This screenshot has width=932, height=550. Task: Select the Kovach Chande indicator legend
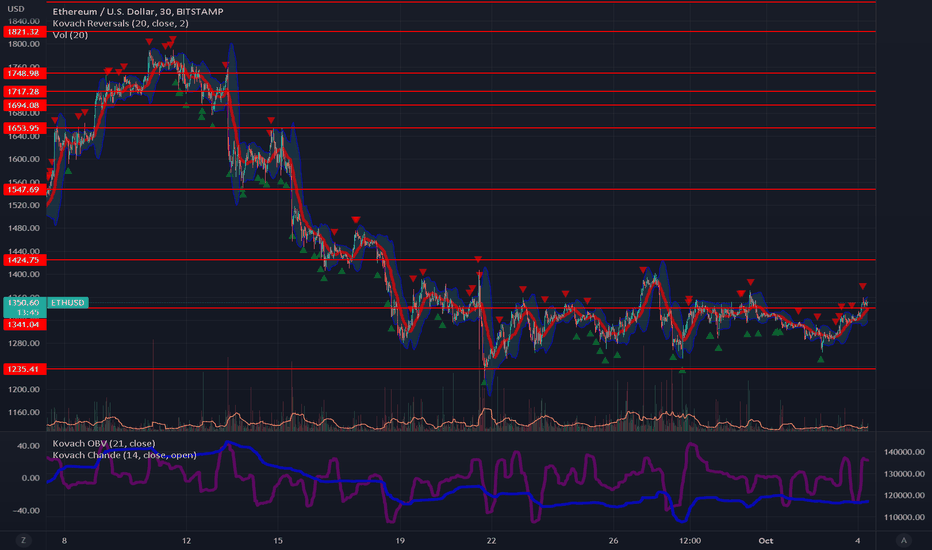point(124,455)
